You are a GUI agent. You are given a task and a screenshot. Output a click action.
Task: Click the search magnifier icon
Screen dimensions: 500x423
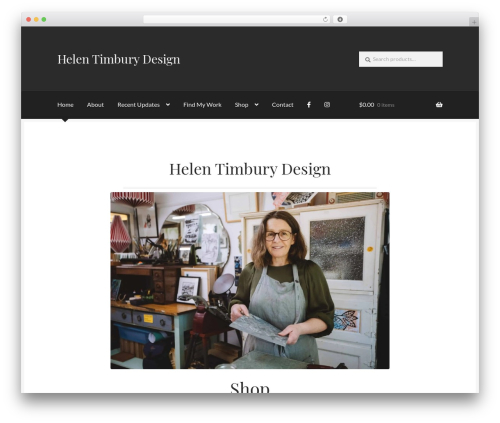click(367, 59)
